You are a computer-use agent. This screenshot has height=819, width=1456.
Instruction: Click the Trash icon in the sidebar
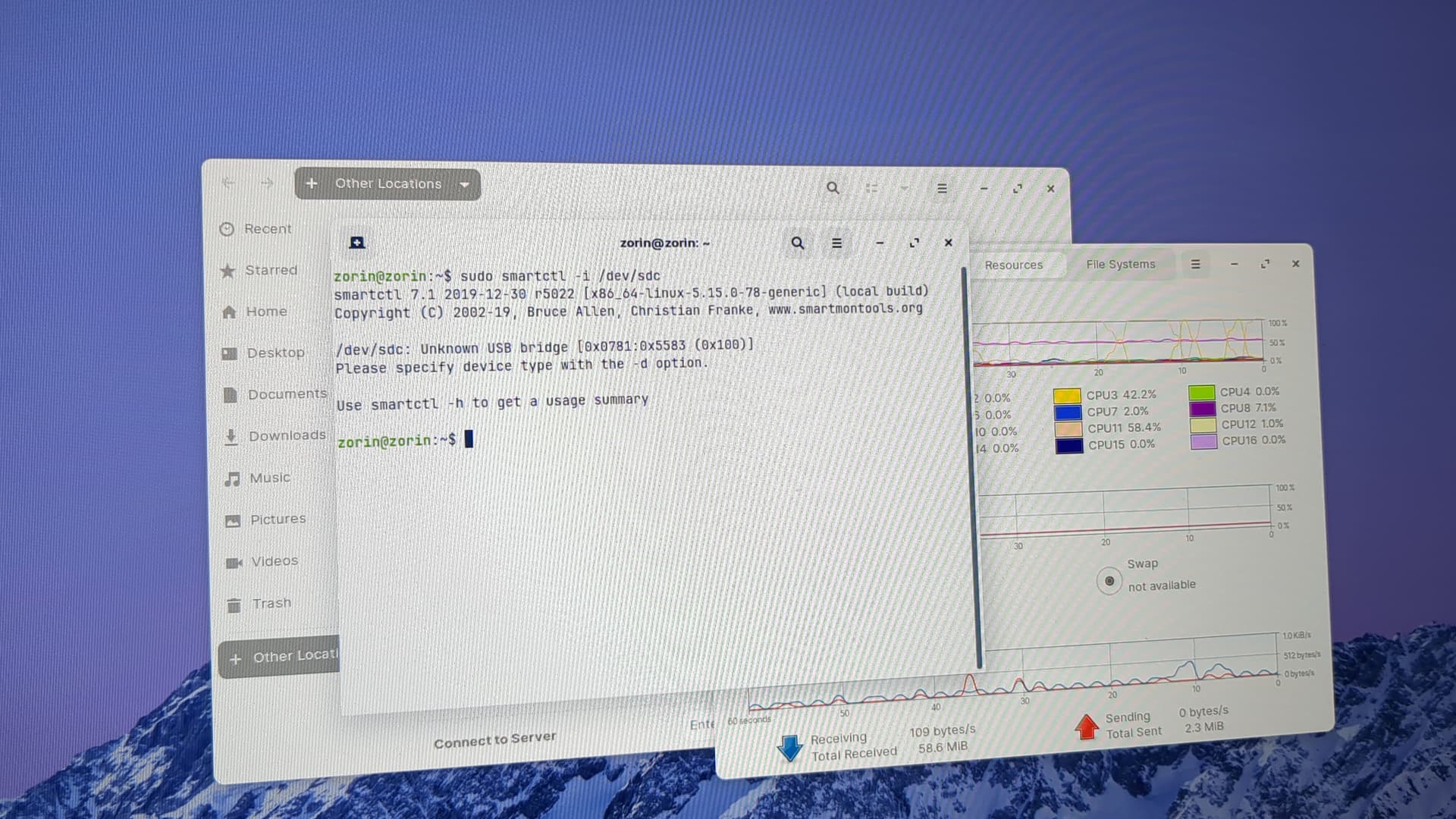(x=234, y=605)
